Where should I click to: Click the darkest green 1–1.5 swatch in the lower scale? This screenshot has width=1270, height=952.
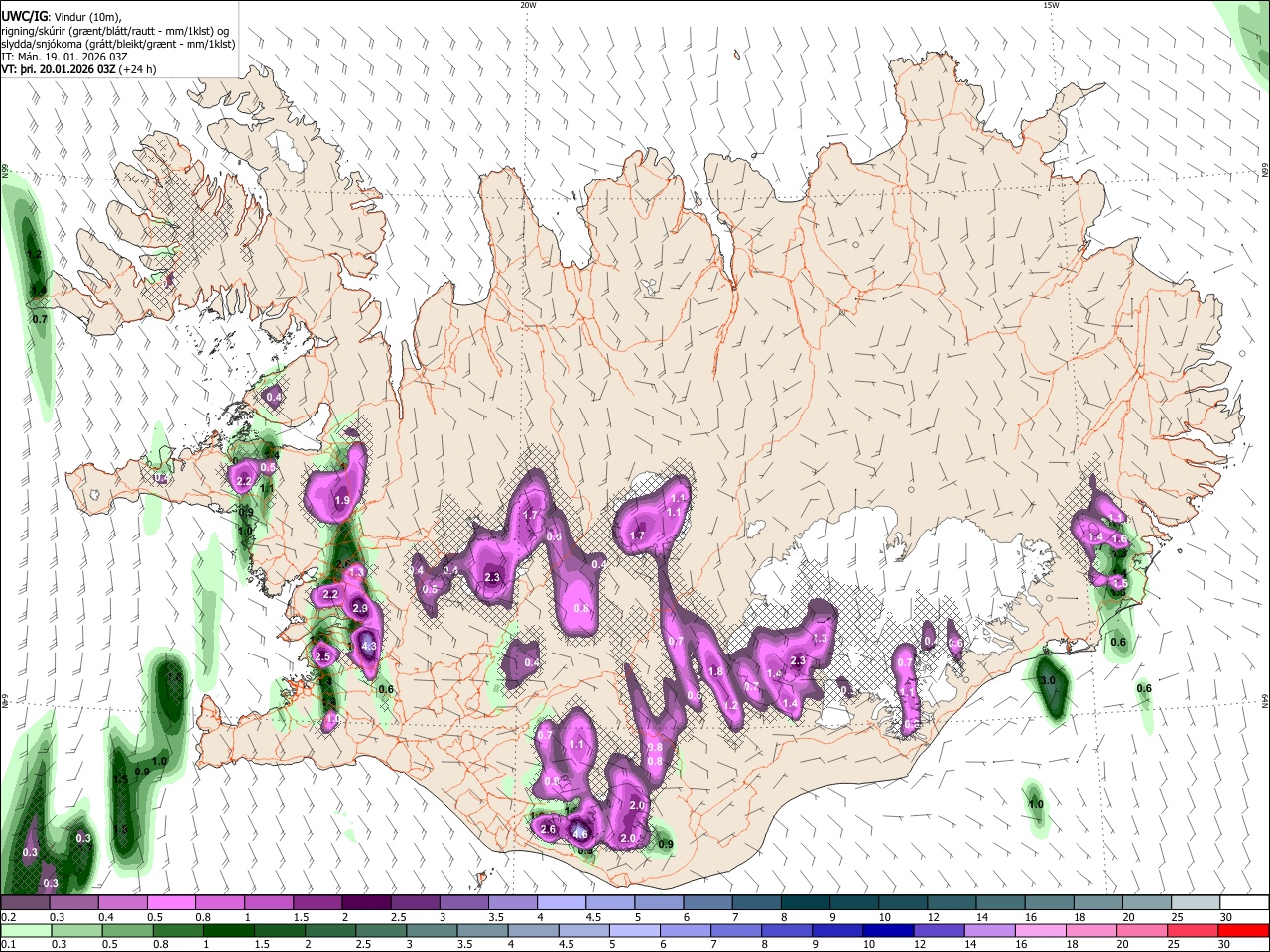point(229,930)
